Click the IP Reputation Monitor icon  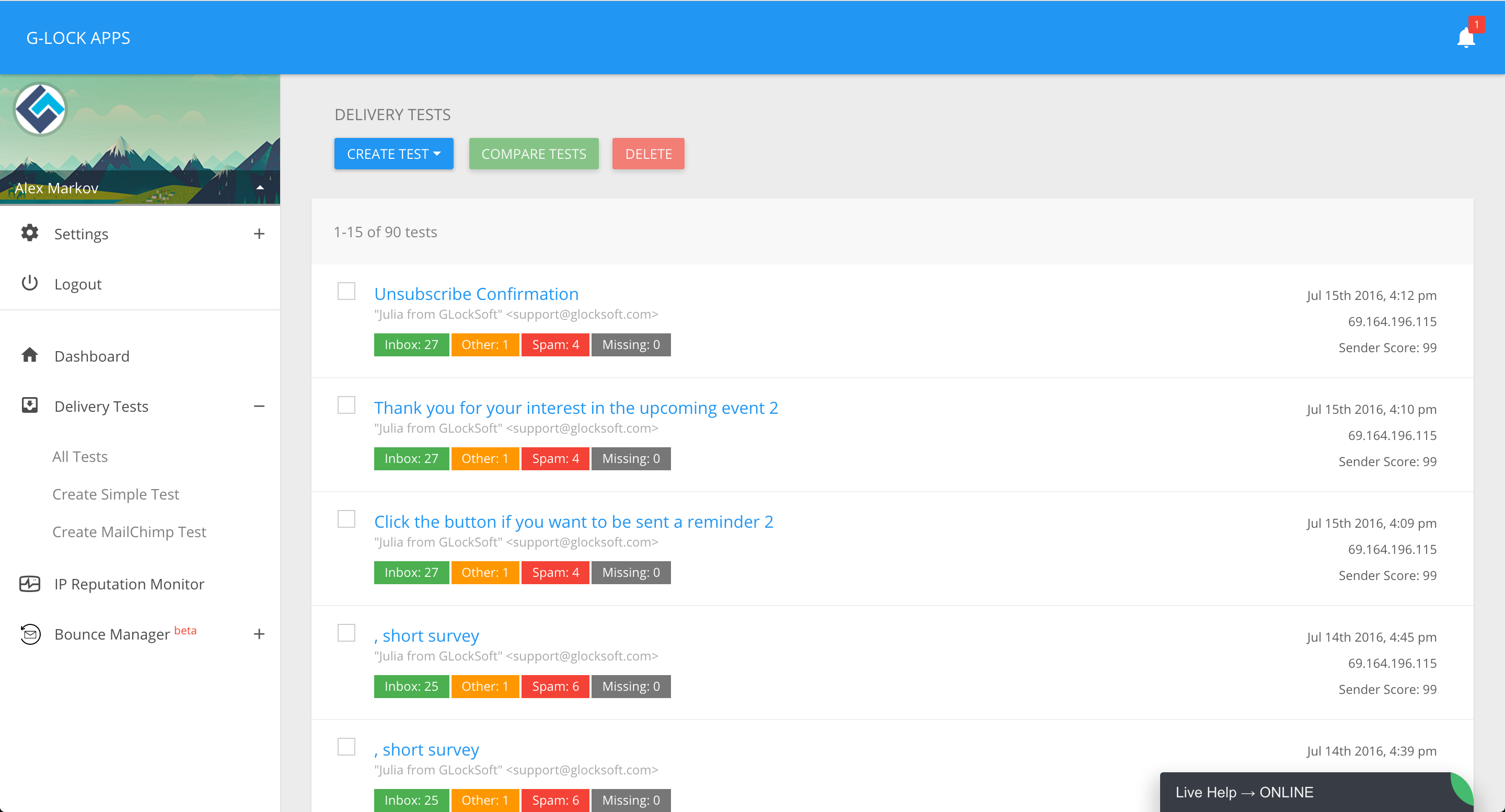coord(29,584)
